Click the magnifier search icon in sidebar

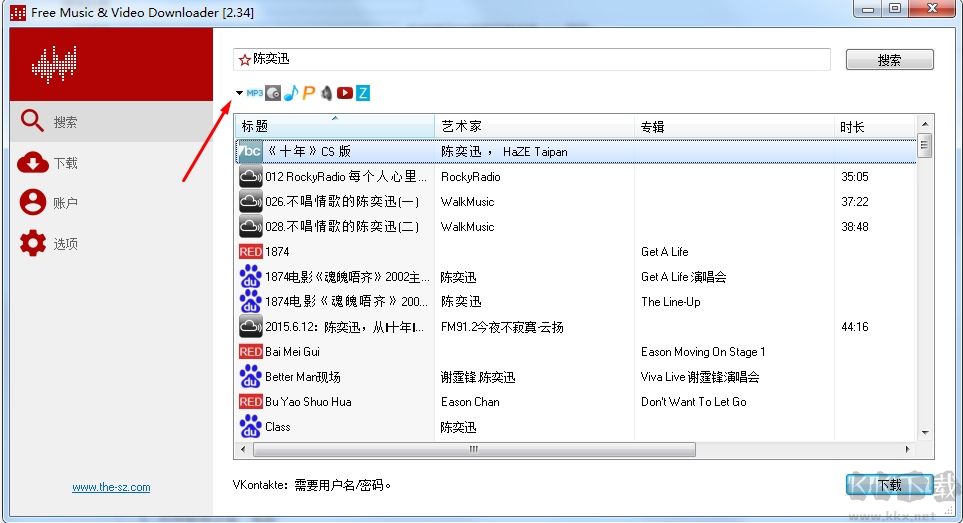click(x=32, y=121)
